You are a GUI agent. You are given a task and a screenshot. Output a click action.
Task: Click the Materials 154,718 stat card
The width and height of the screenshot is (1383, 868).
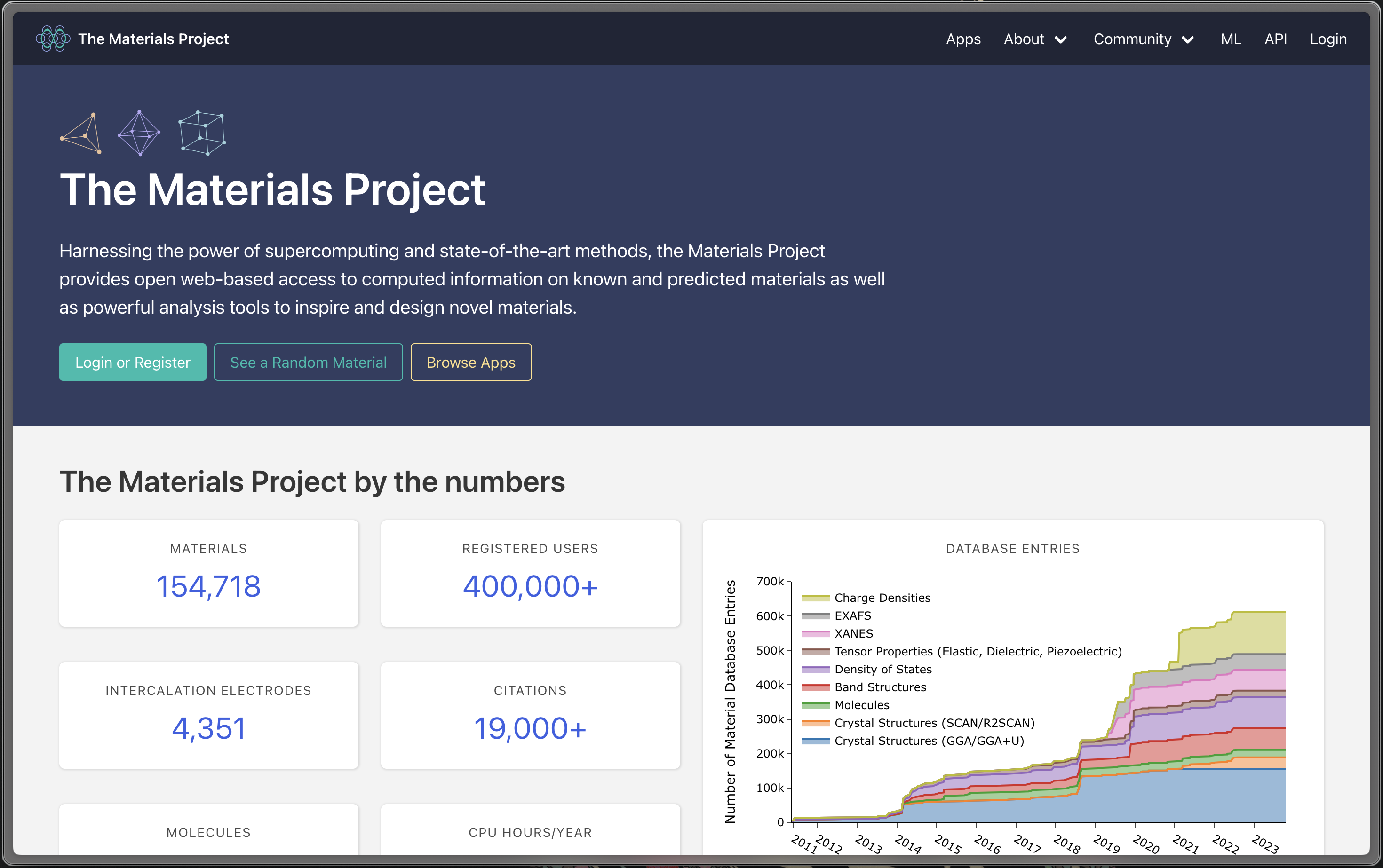pos(208,573)
